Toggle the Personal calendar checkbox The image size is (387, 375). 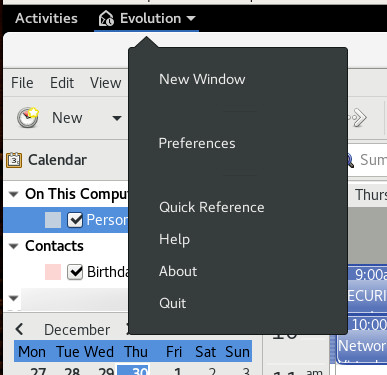[75, 220]
